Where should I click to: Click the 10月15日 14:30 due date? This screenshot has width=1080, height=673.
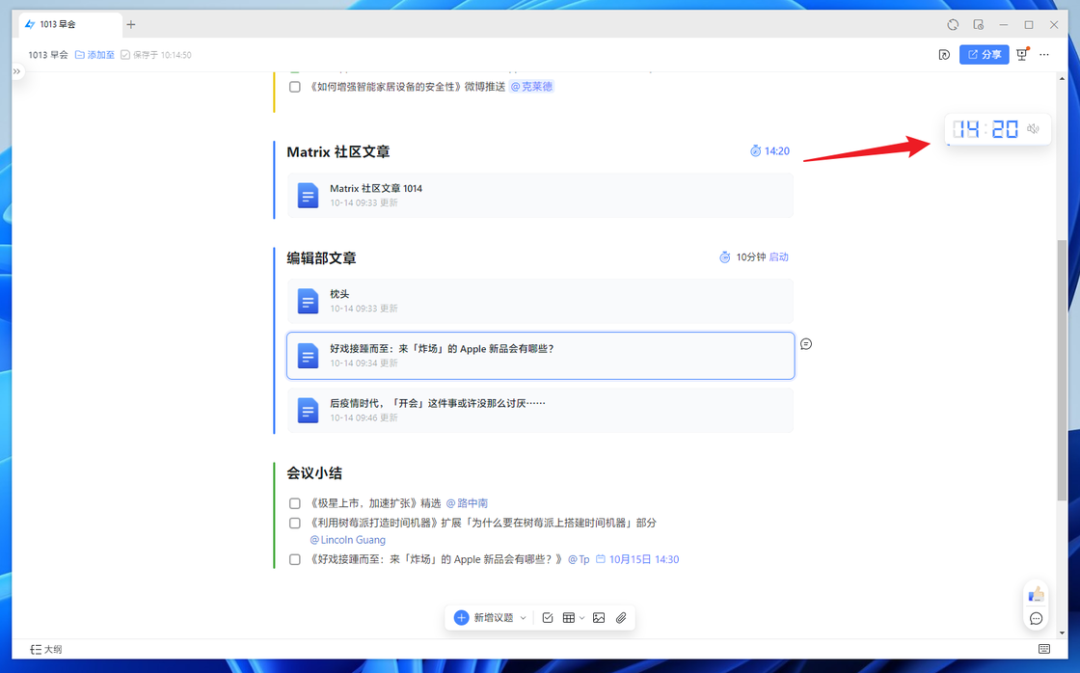click(x=638, y=559)
